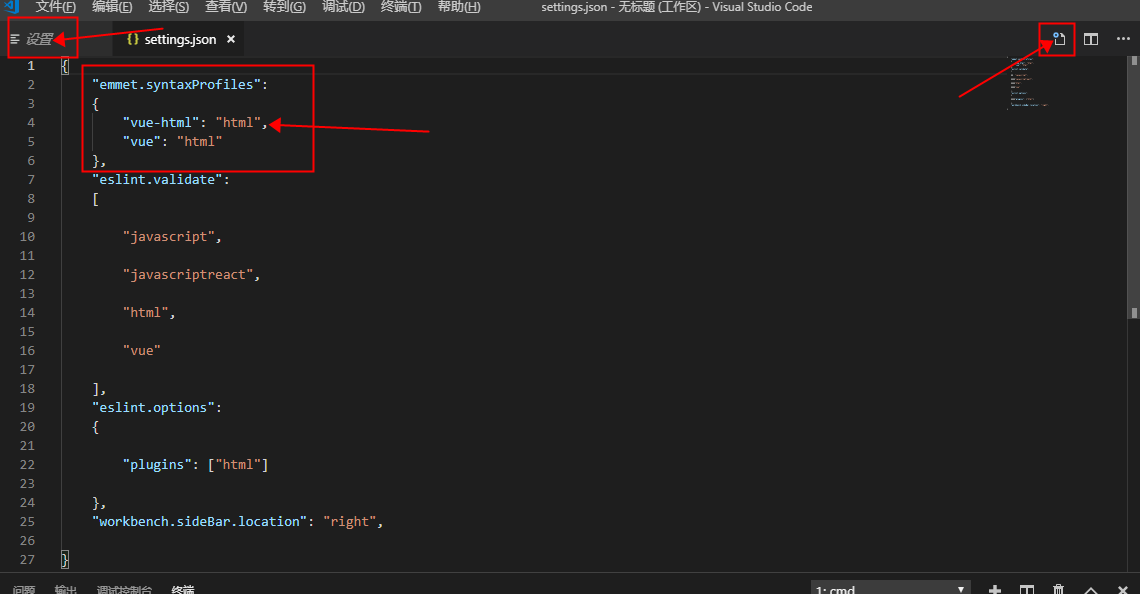The image size is (1140, 594).
Task: Maximize the panel with the up chevron
Action: click(x=1091, y=590)
